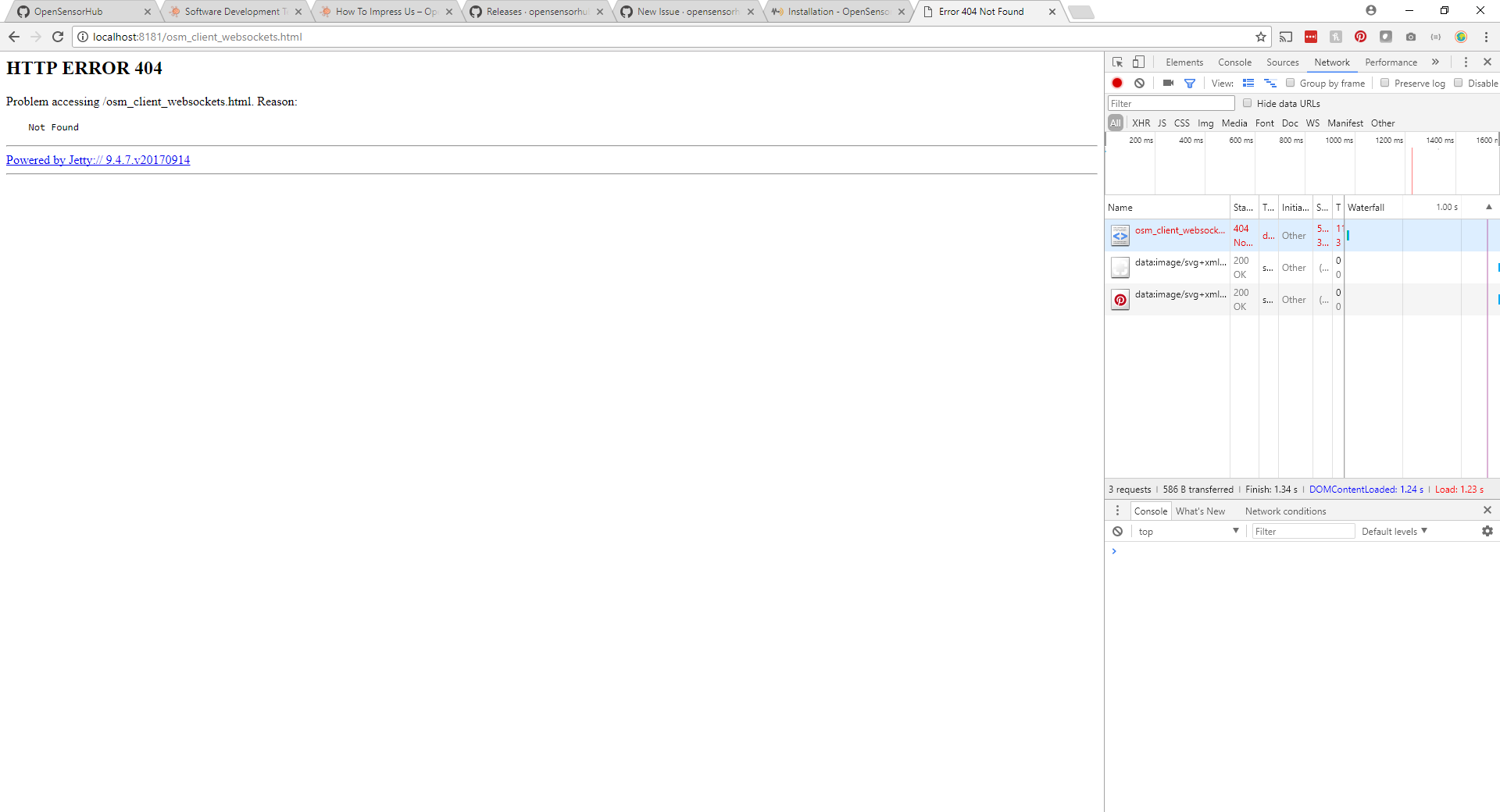
Task: Click the Cast extension icon
Action: (1287, 37)
